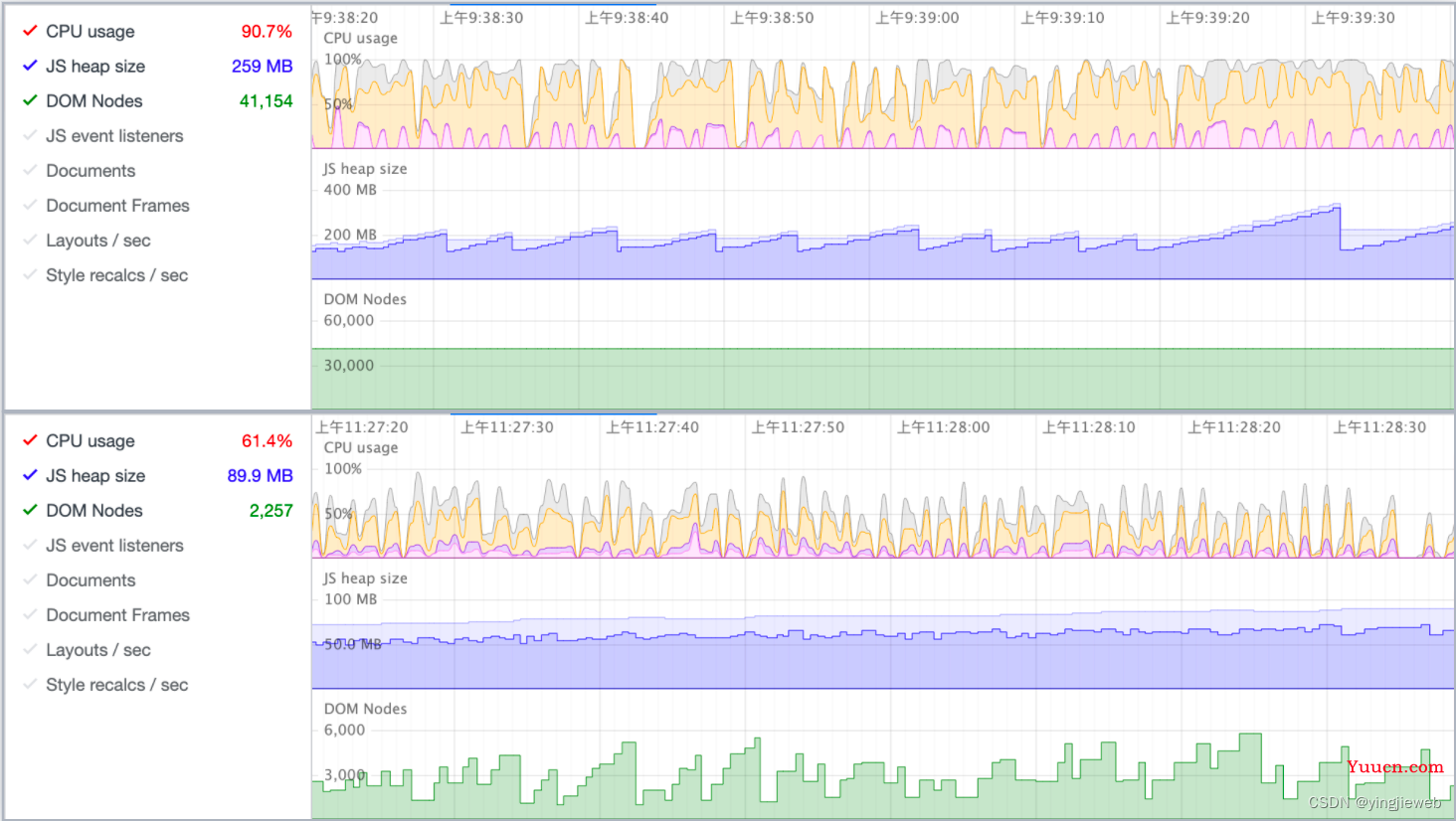
Task: Enable Layouts / sec in lower monitor
Action: click(x=30, y=649)
